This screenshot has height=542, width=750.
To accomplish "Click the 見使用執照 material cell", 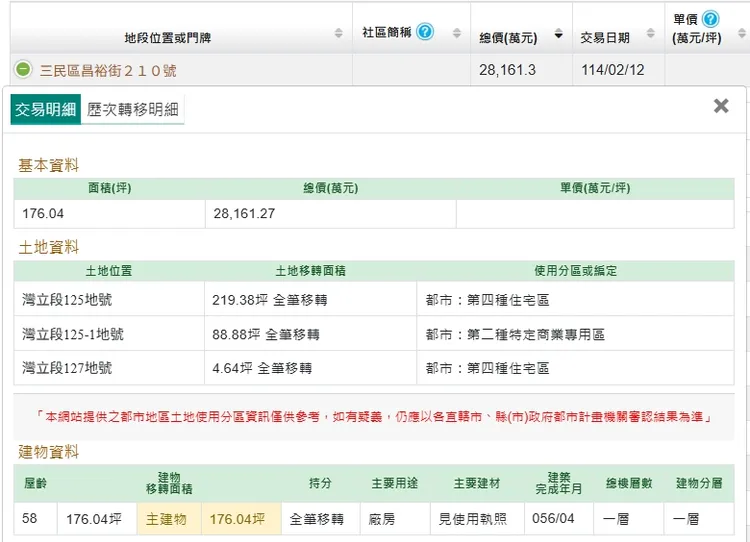I will 477,519.
